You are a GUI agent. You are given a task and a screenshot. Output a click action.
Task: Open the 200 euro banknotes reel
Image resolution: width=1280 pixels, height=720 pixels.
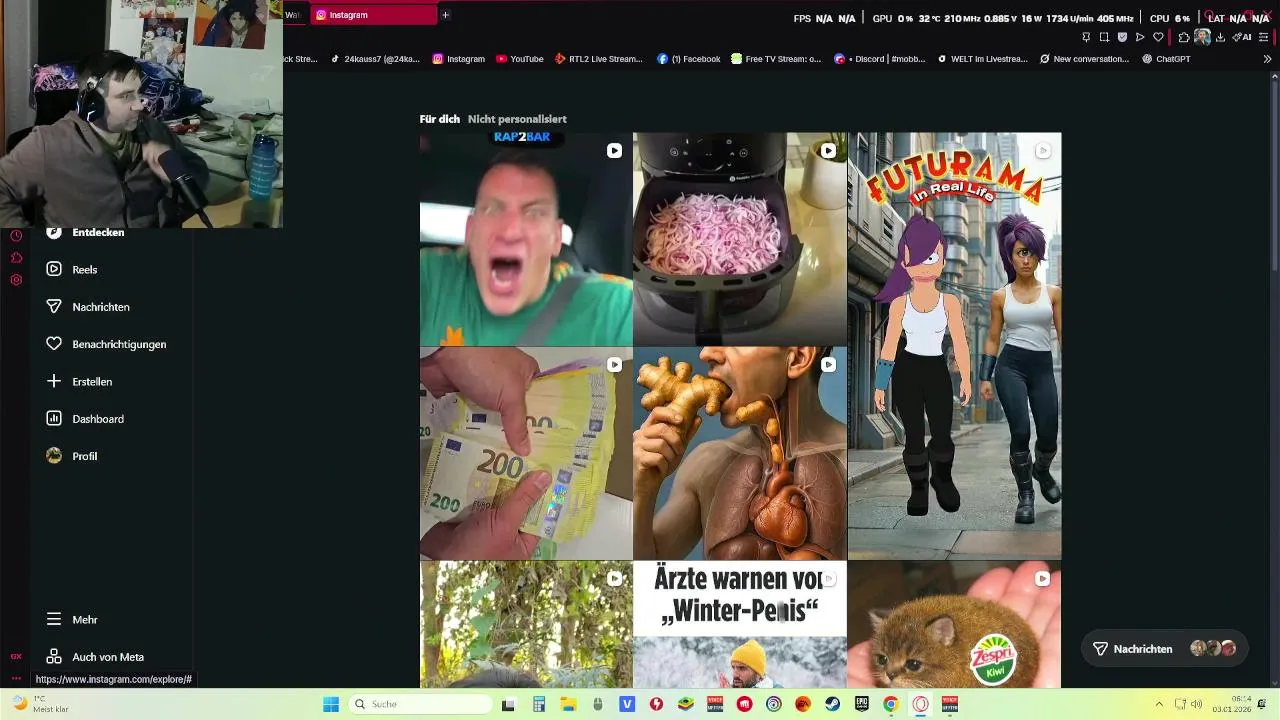pyautogui.click(x=526, y=453)
